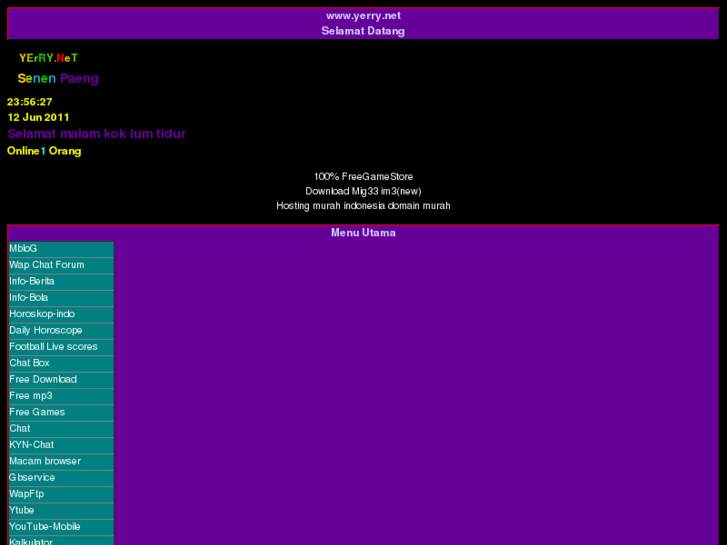Click greeting Selamat malam kok lum tidur

click(x=96, y=134)
